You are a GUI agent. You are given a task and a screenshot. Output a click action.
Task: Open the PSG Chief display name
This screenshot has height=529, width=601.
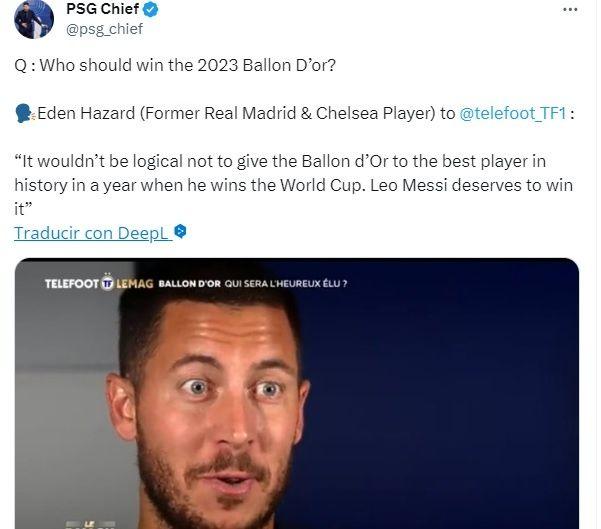[102, 9]
